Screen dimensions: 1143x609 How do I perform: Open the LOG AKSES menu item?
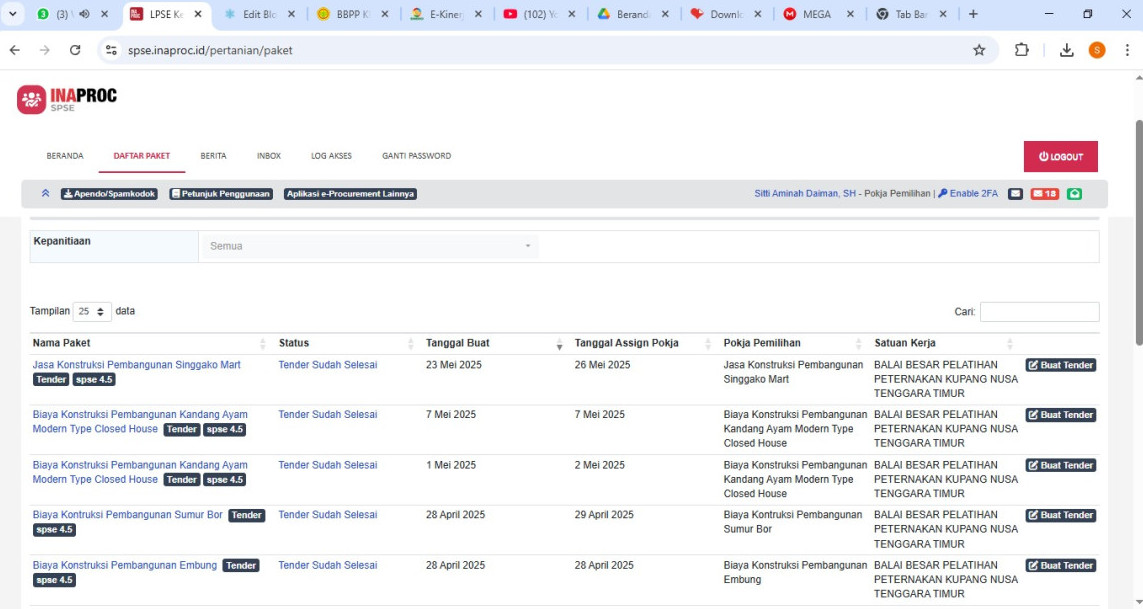click(331, 156)
